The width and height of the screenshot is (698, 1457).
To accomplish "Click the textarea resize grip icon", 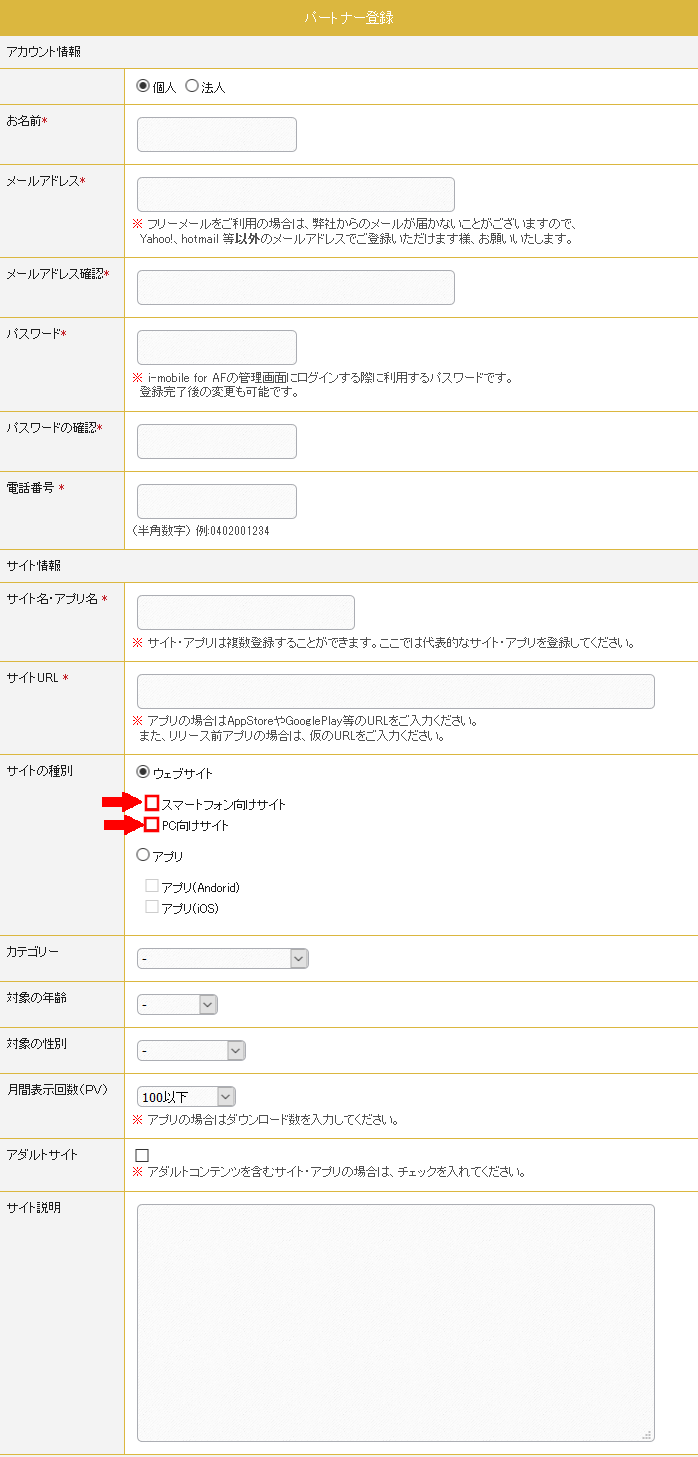I will [647, 1434].
